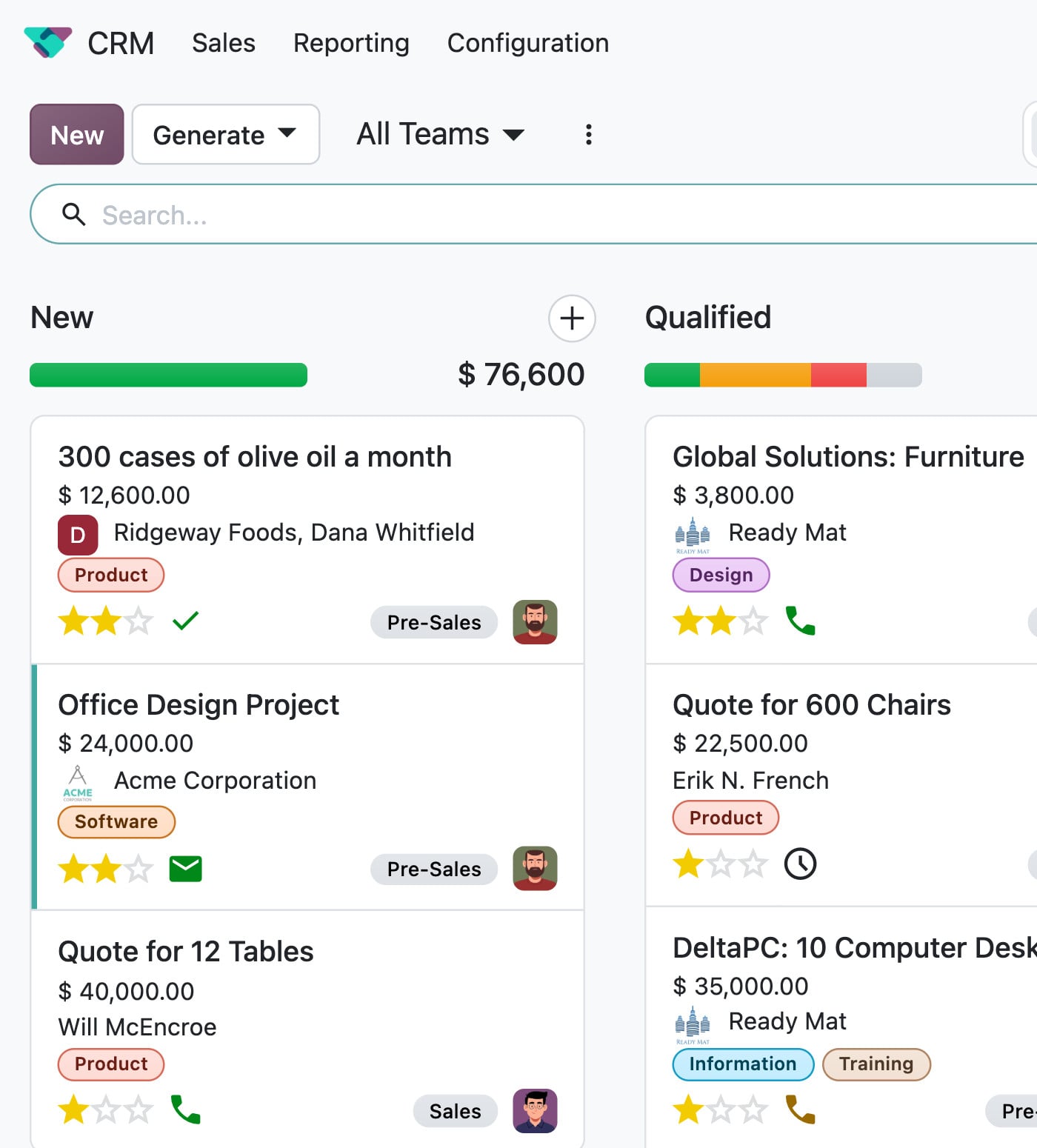Image resolution: width=1037 pixels, height=1148 pixels.
Task: Expand the Generate dropdown
Action: tap(226, 134)
